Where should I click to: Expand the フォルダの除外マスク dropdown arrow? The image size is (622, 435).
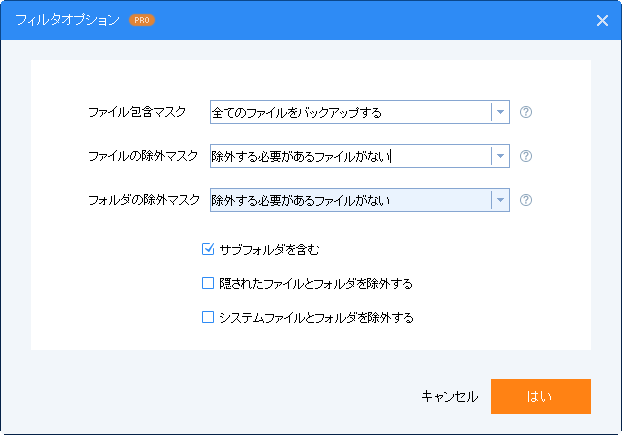tap(500, 200)
